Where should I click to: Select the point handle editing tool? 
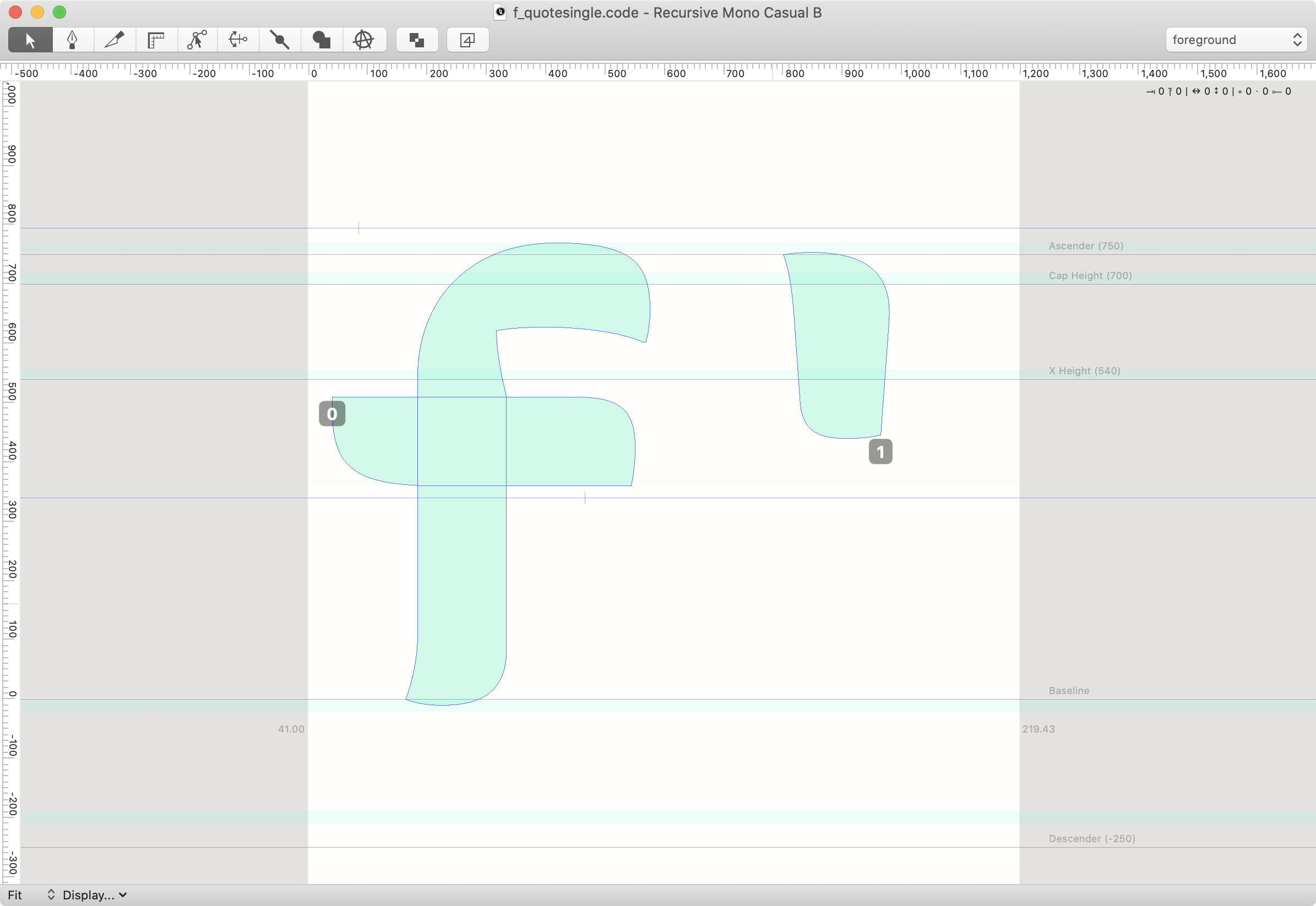click(x=197, y=40)
